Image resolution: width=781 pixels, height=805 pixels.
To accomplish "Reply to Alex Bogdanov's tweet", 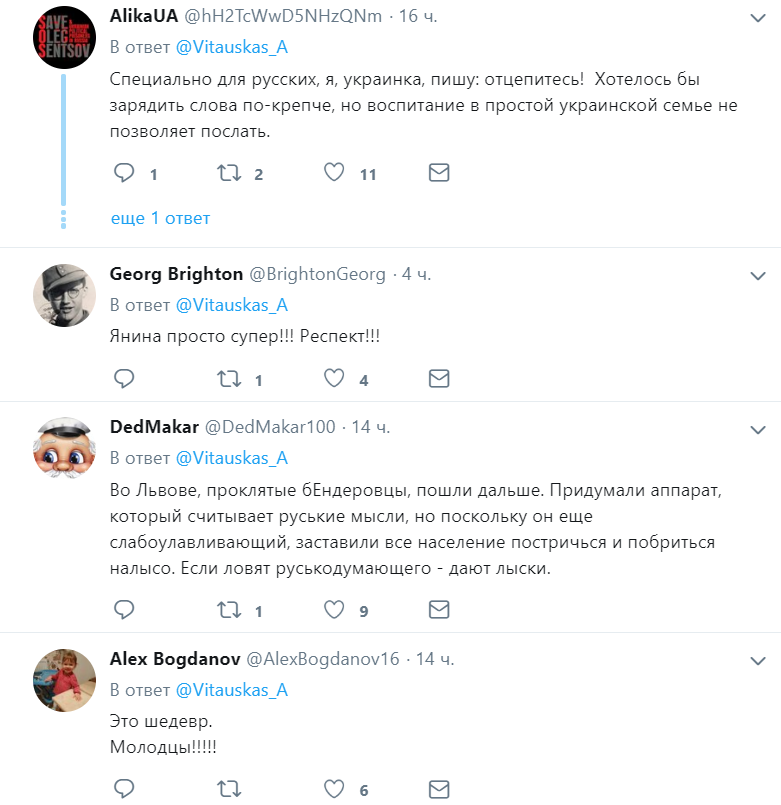I will (124, 789).
